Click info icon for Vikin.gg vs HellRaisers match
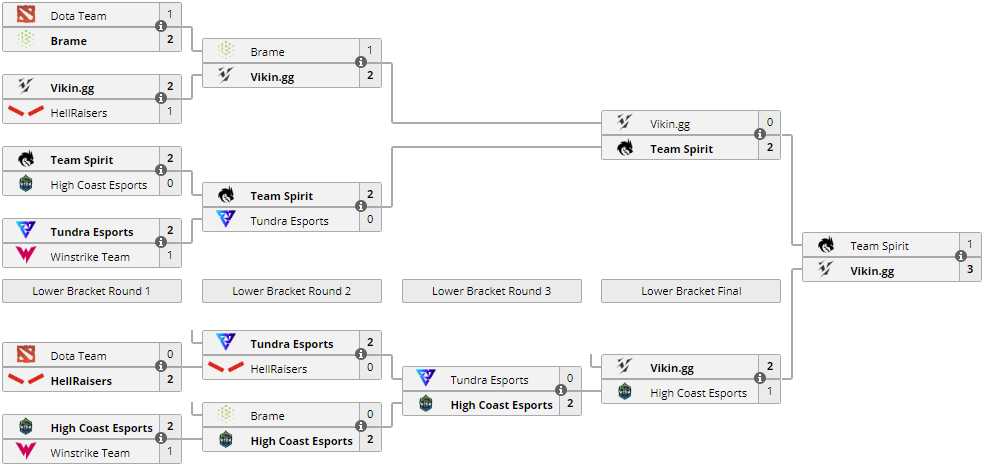 (161, 99)
